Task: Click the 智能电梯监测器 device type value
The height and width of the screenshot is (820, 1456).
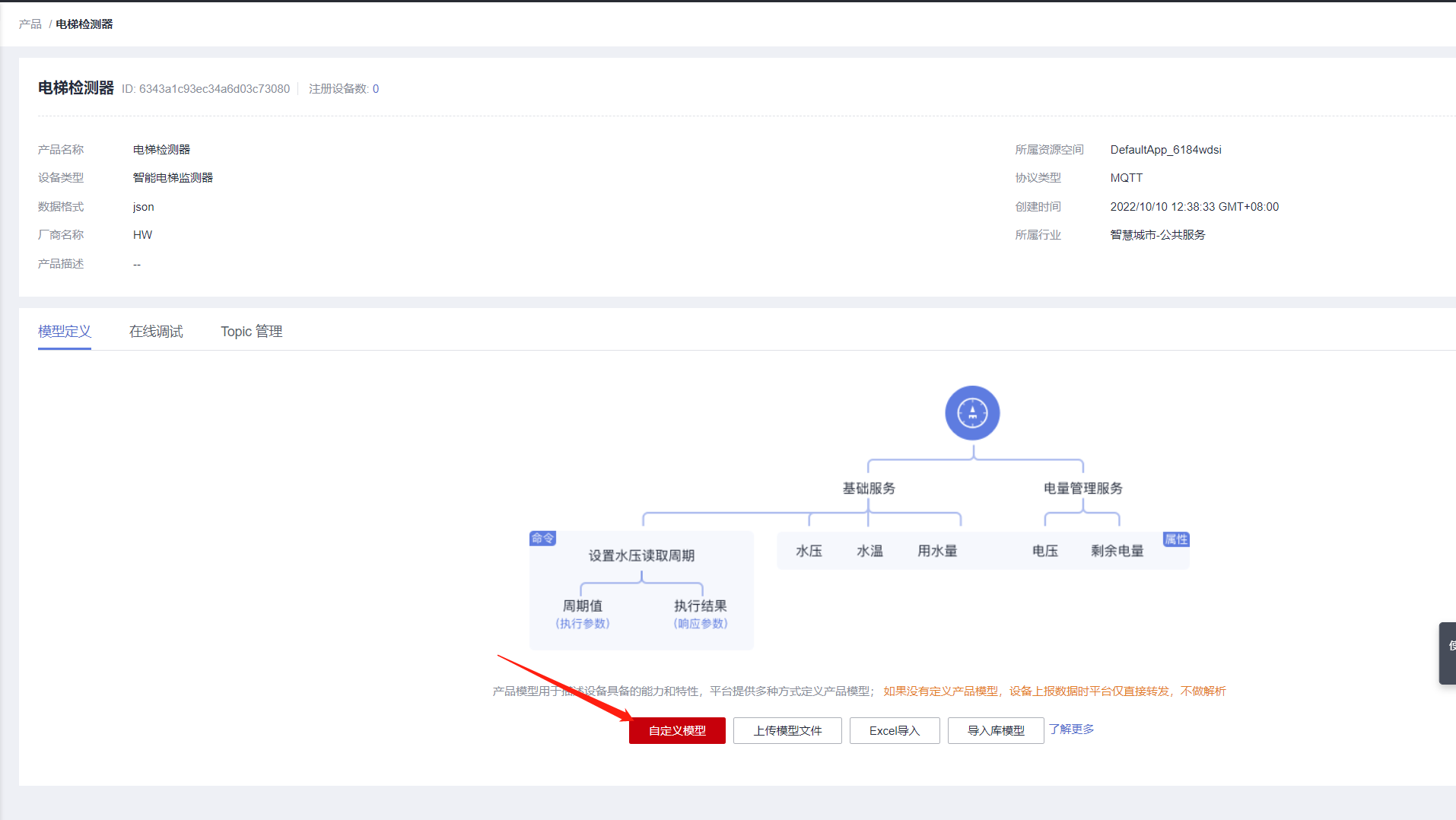Action: click(173, 178)
